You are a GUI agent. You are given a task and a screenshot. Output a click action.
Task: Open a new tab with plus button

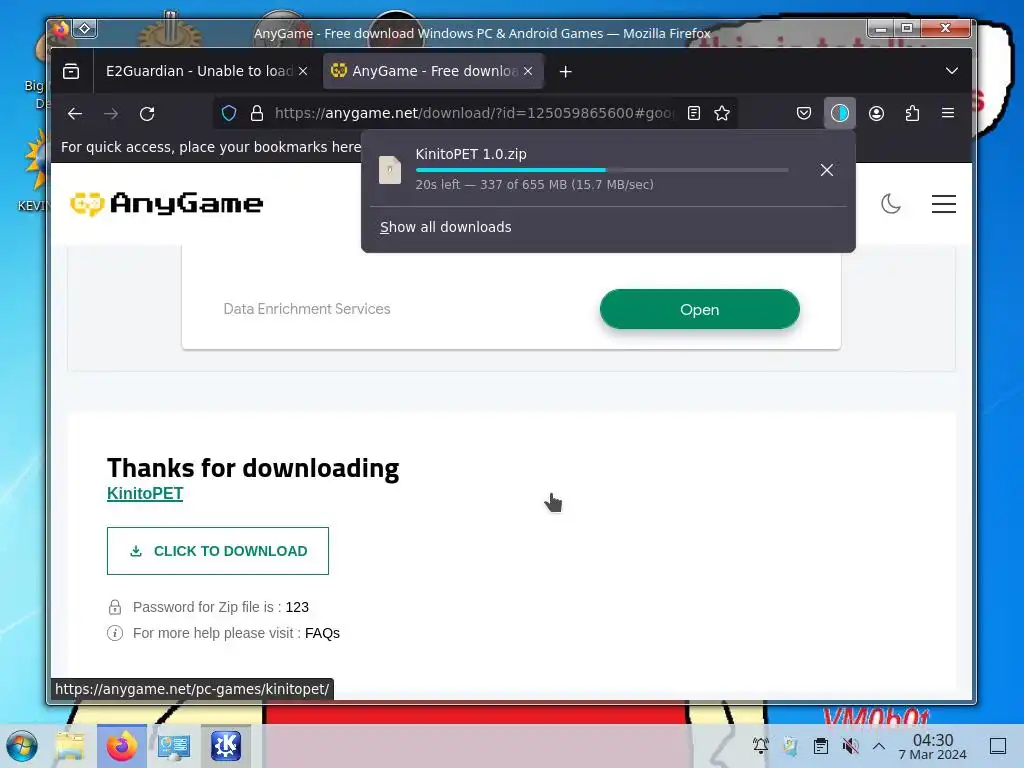tap(566, 71)
